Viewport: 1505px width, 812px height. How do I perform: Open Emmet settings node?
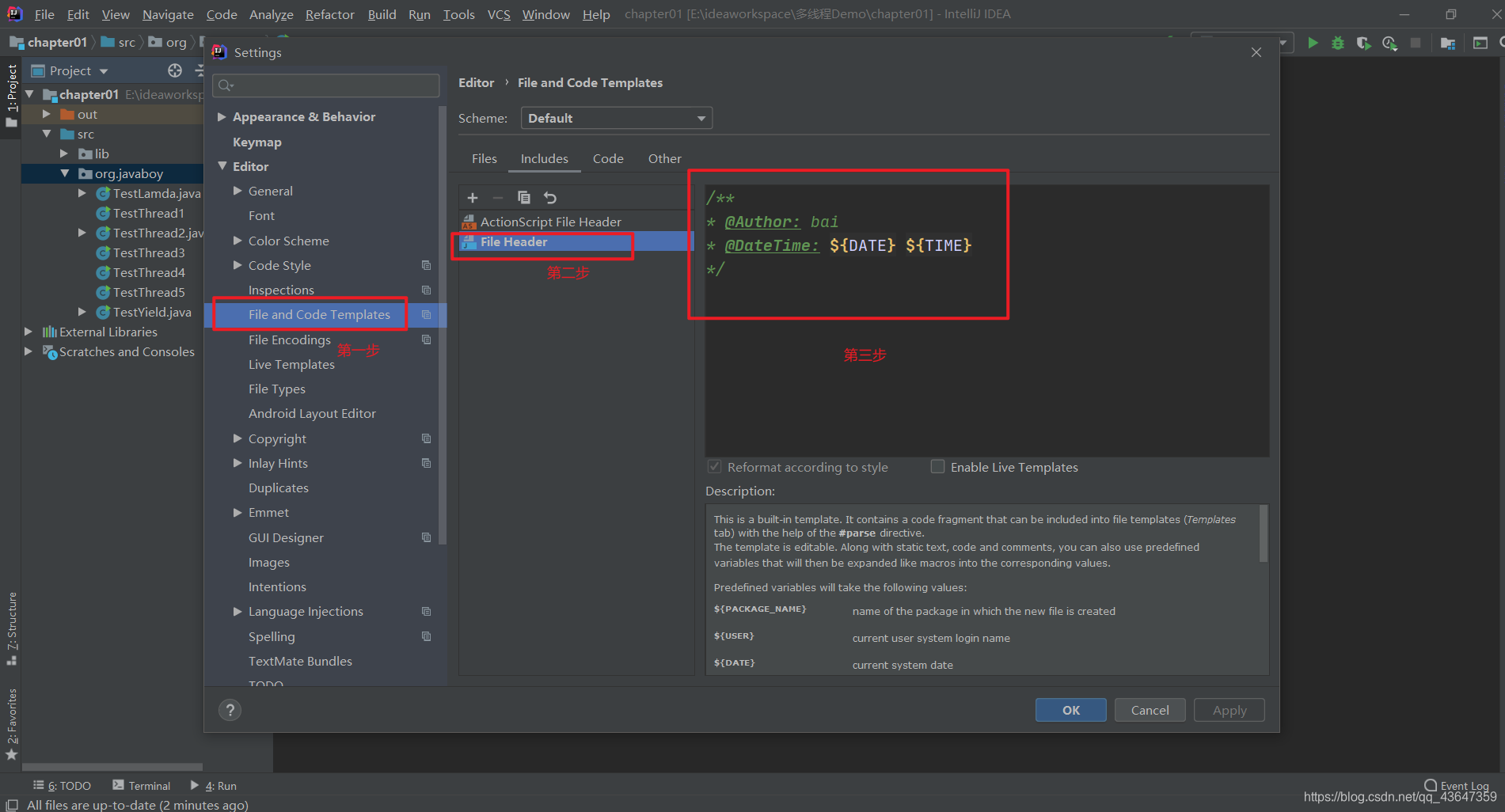pyautogui.click(x=268, y=512)
